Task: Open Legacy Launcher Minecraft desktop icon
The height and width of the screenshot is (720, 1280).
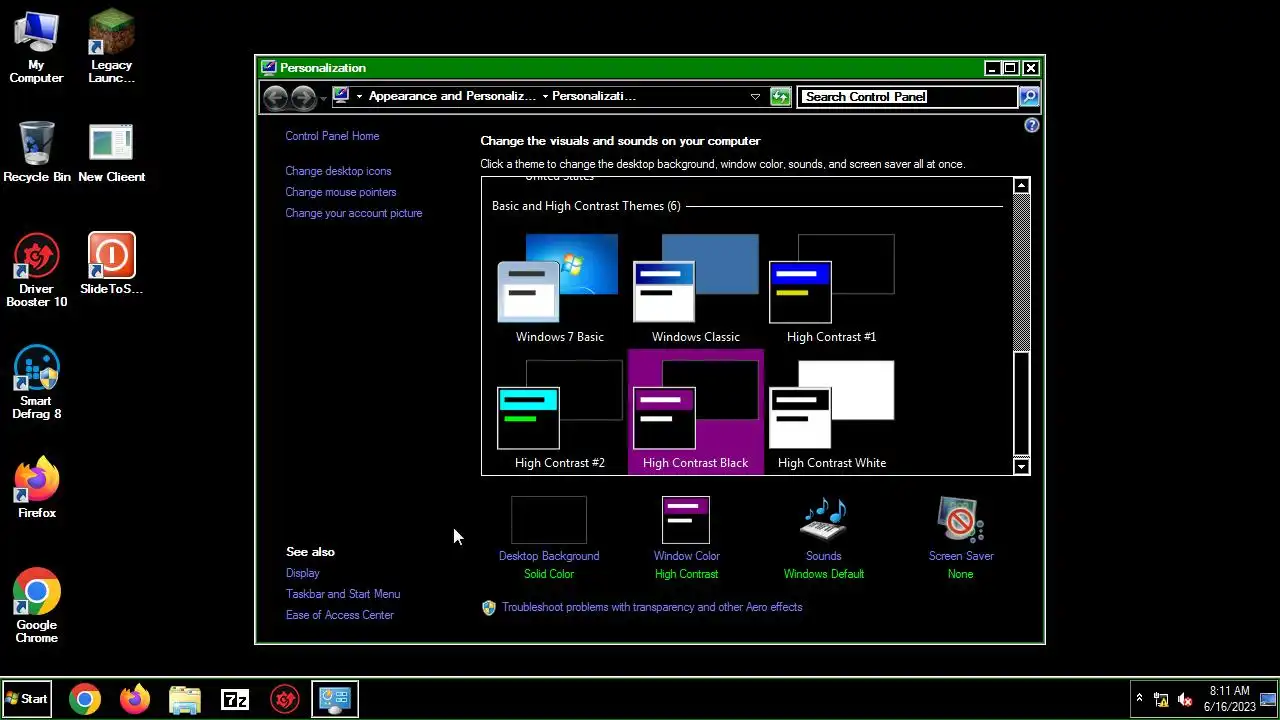Action: pyautogui.click(x=111, y=47)
